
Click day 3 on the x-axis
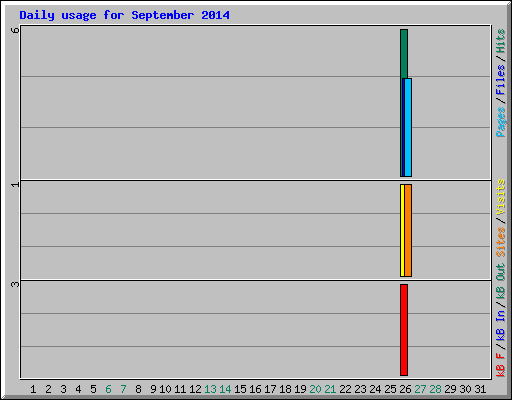[63, 389]
